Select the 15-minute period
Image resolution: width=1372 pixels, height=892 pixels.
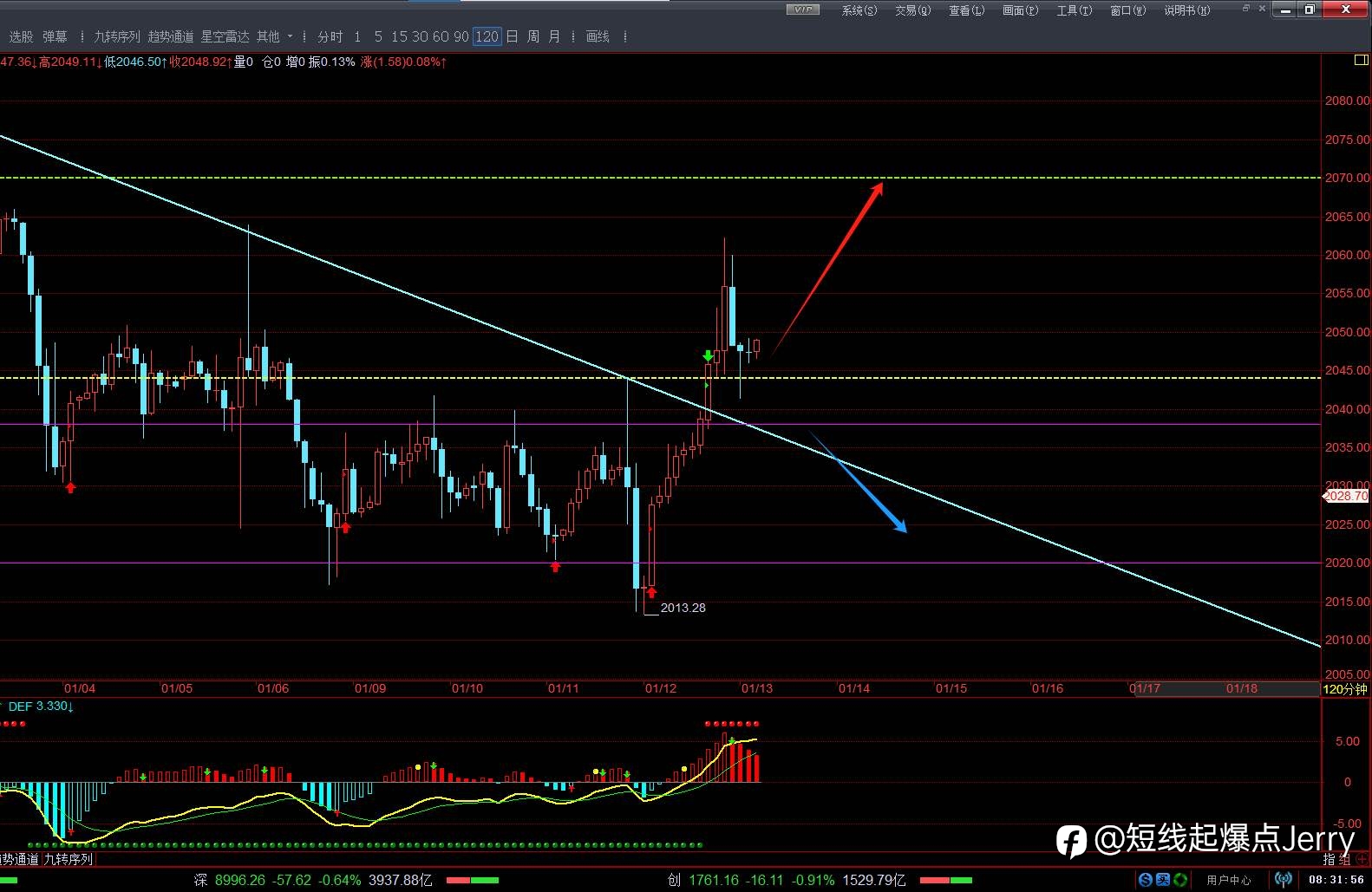[x=399, y=36]
